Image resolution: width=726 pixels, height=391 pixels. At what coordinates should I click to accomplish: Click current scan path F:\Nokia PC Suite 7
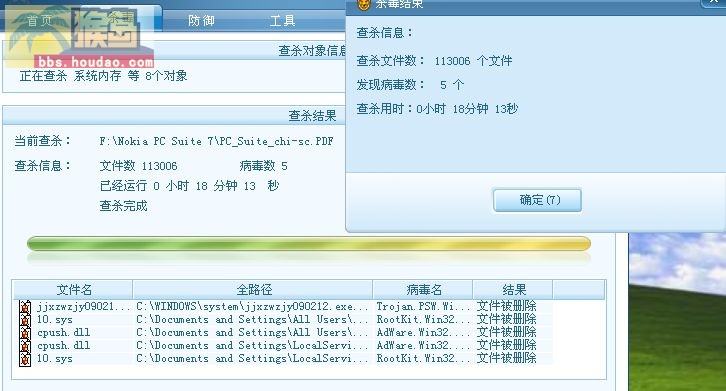[x=216, y=141]
